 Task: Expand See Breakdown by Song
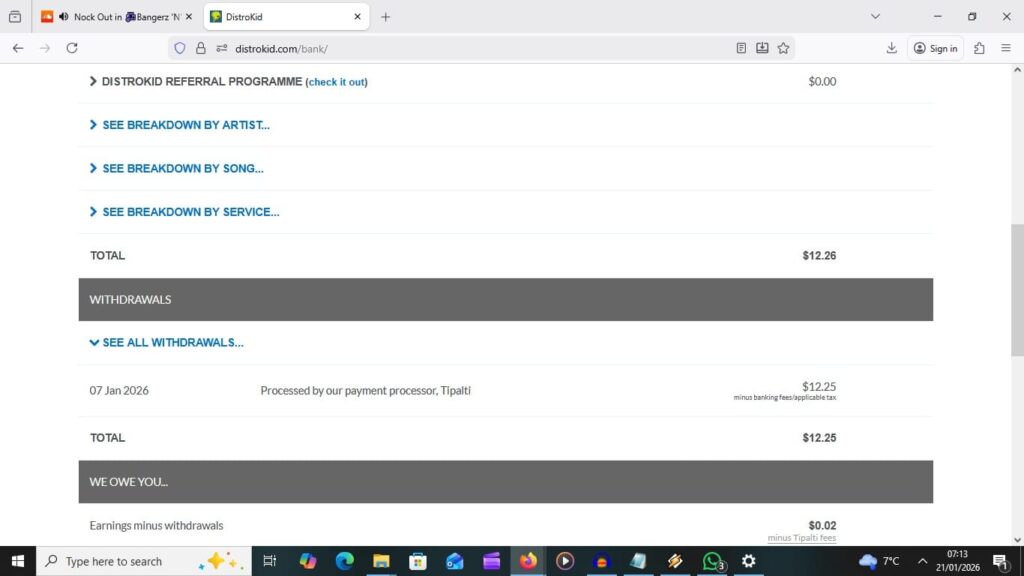[176, 168]
